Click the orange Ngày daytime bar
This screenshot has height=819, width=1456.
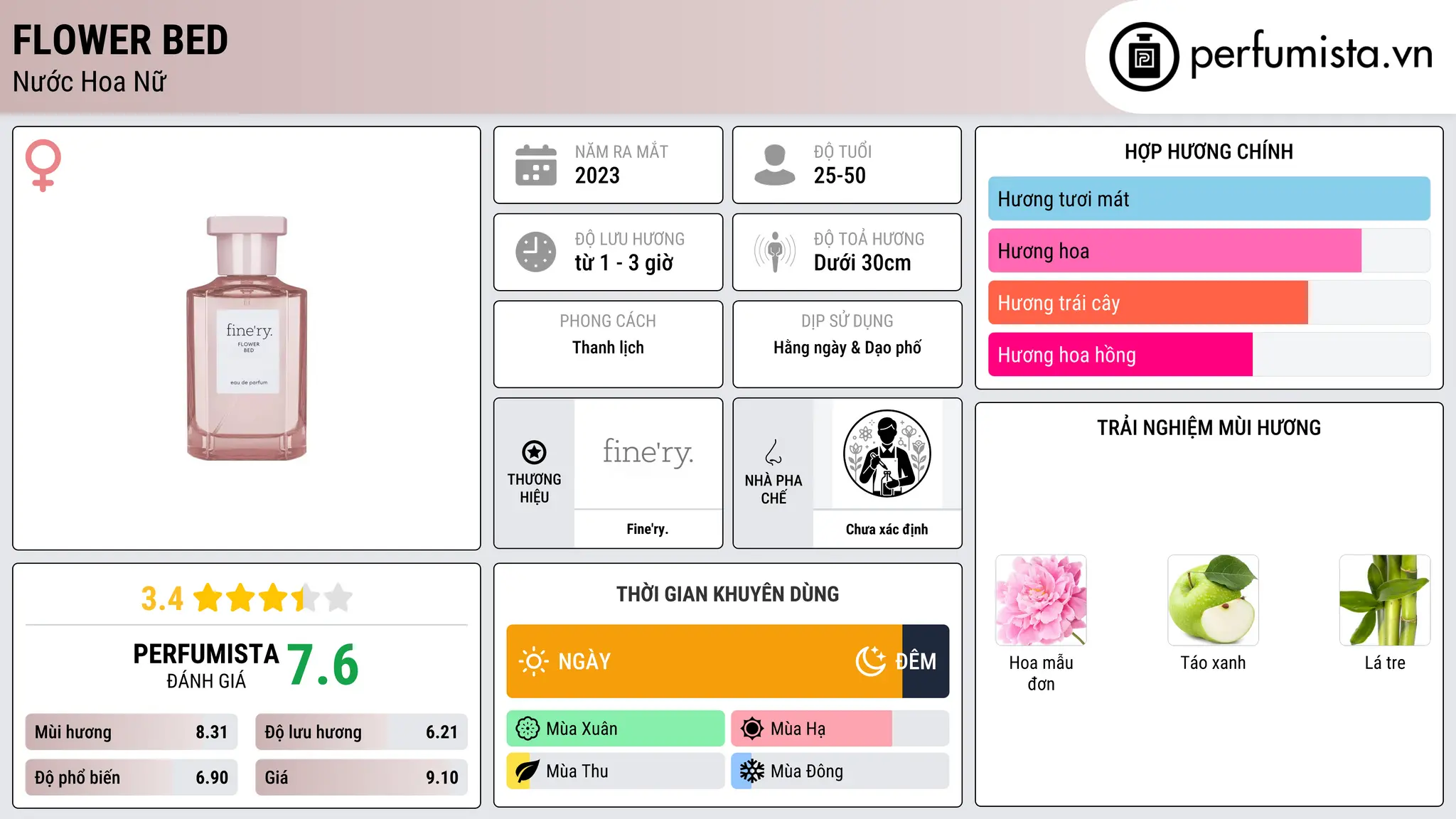704,661
